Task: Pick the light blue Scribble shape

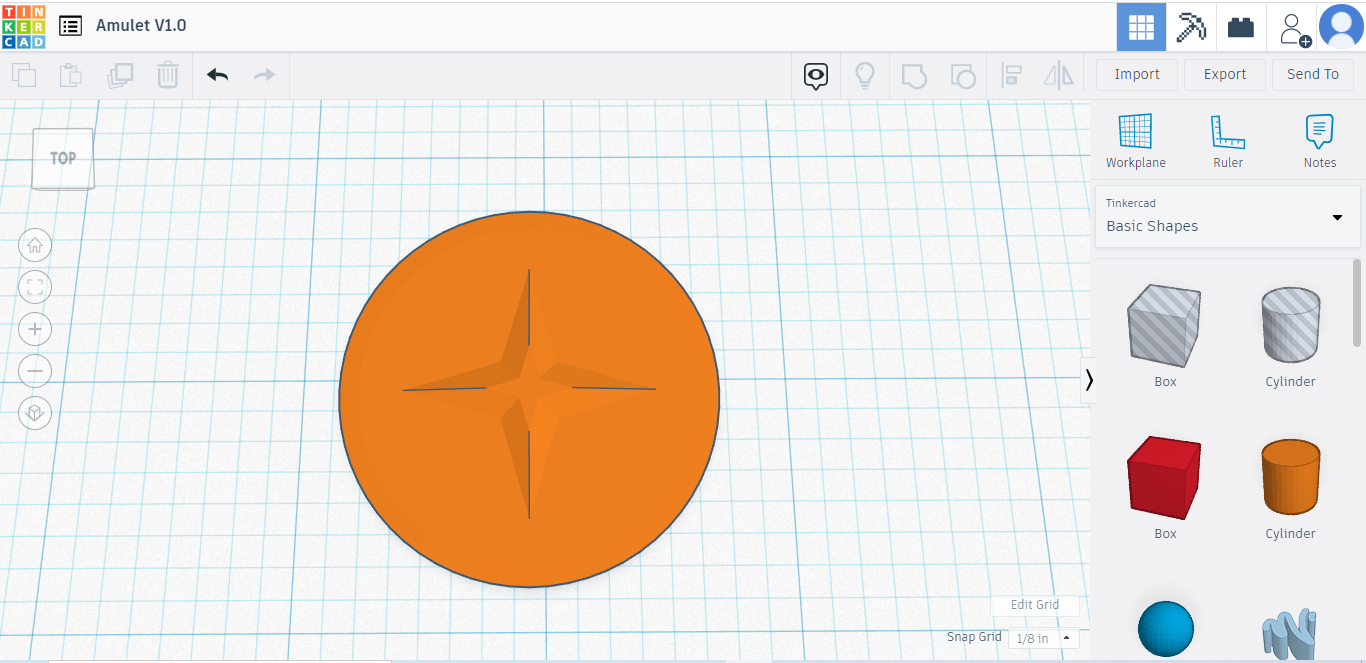Action: click(x=1290, y=632)
